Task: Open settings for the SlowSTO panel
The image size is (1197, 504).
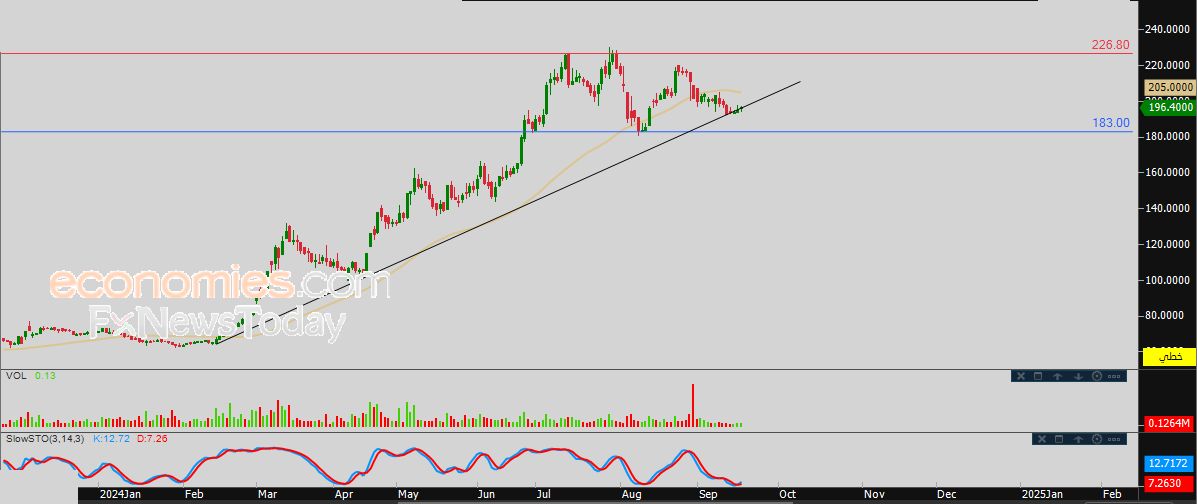Action: tap(1097, 438)
